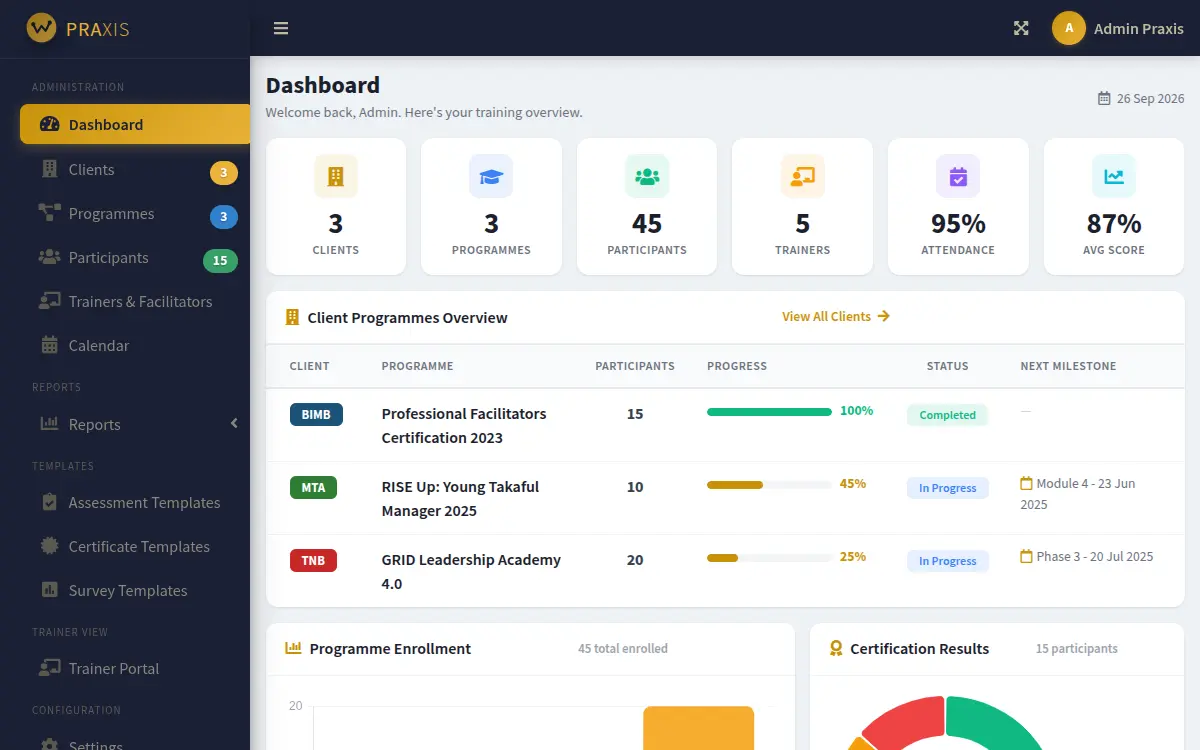Click calendar icon beside Phase 3 milestone

1026,556
